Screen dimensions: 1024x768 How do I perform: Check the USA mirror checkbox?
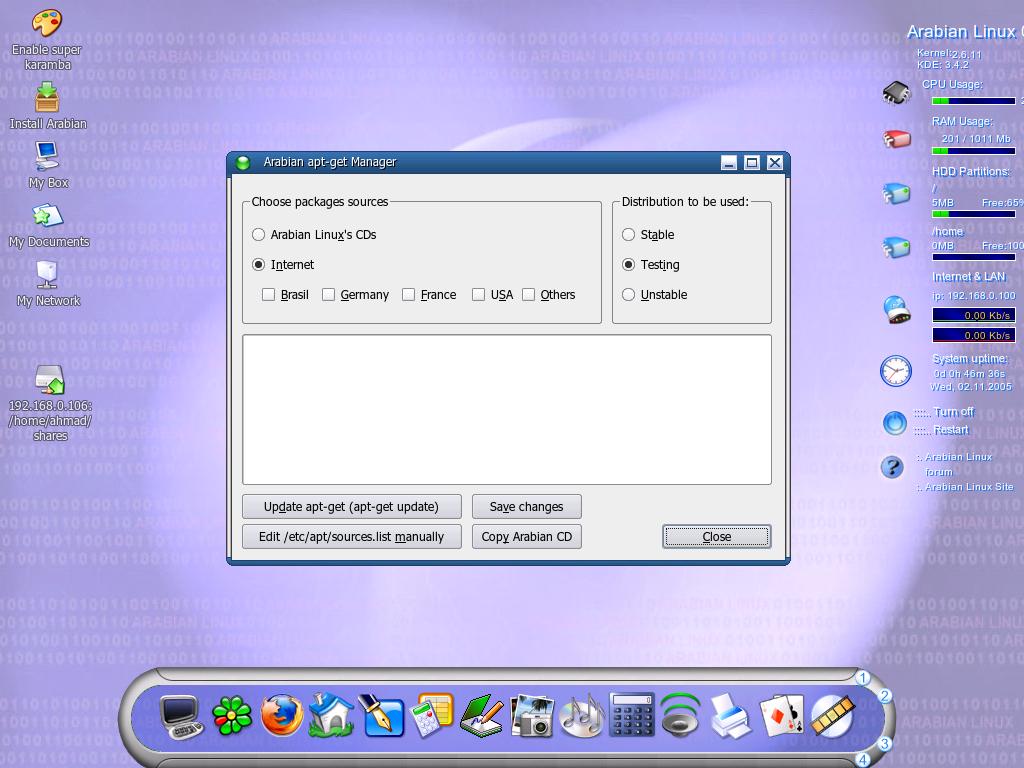[x=479, y=295]
